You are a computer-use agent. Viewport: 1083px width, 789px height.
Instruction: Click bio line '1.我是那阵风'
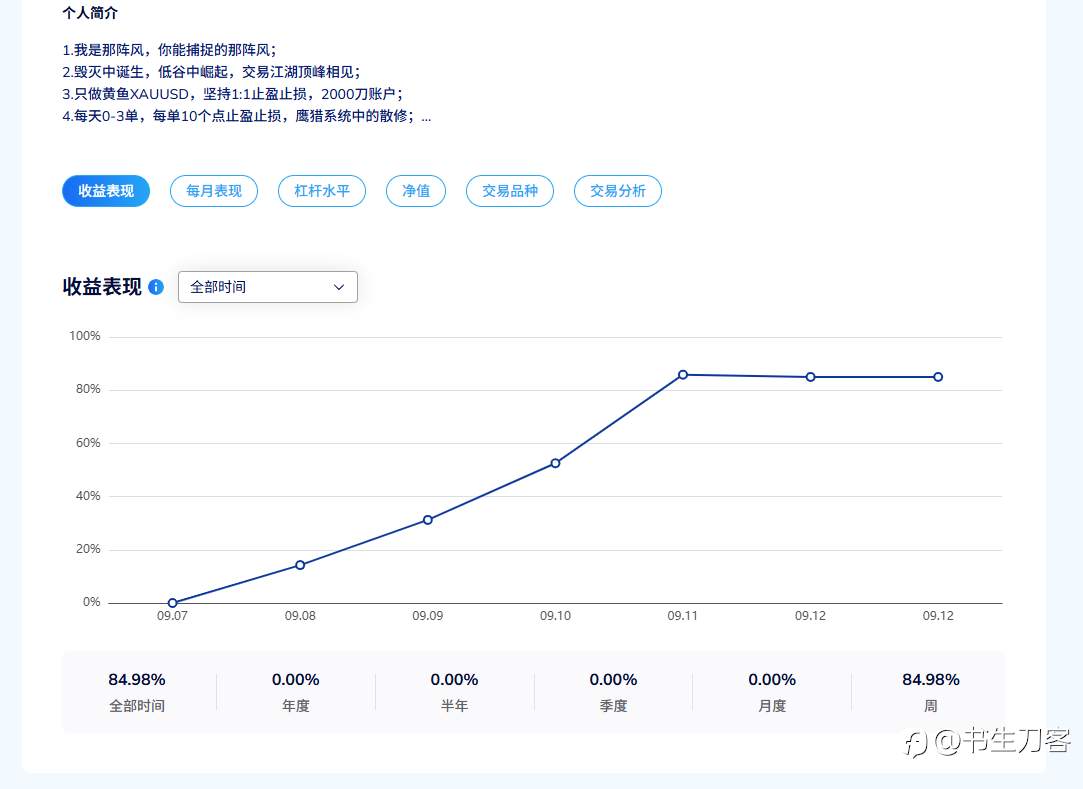[169, 50]
